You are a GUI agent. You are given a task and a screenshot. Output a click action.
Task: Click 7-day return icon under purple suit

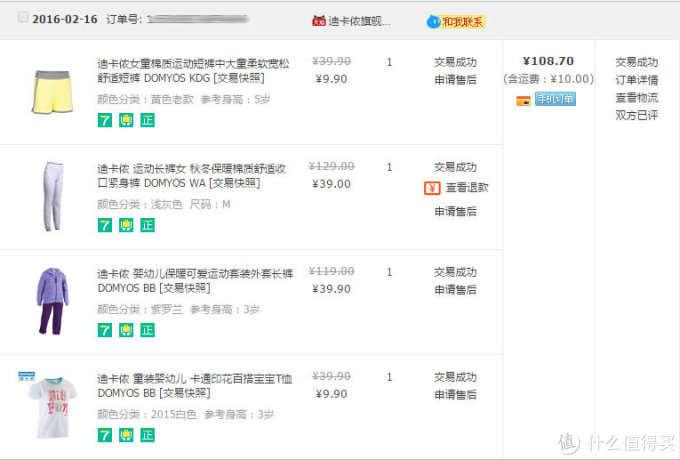pyautogui.click(x=105, y=330)
